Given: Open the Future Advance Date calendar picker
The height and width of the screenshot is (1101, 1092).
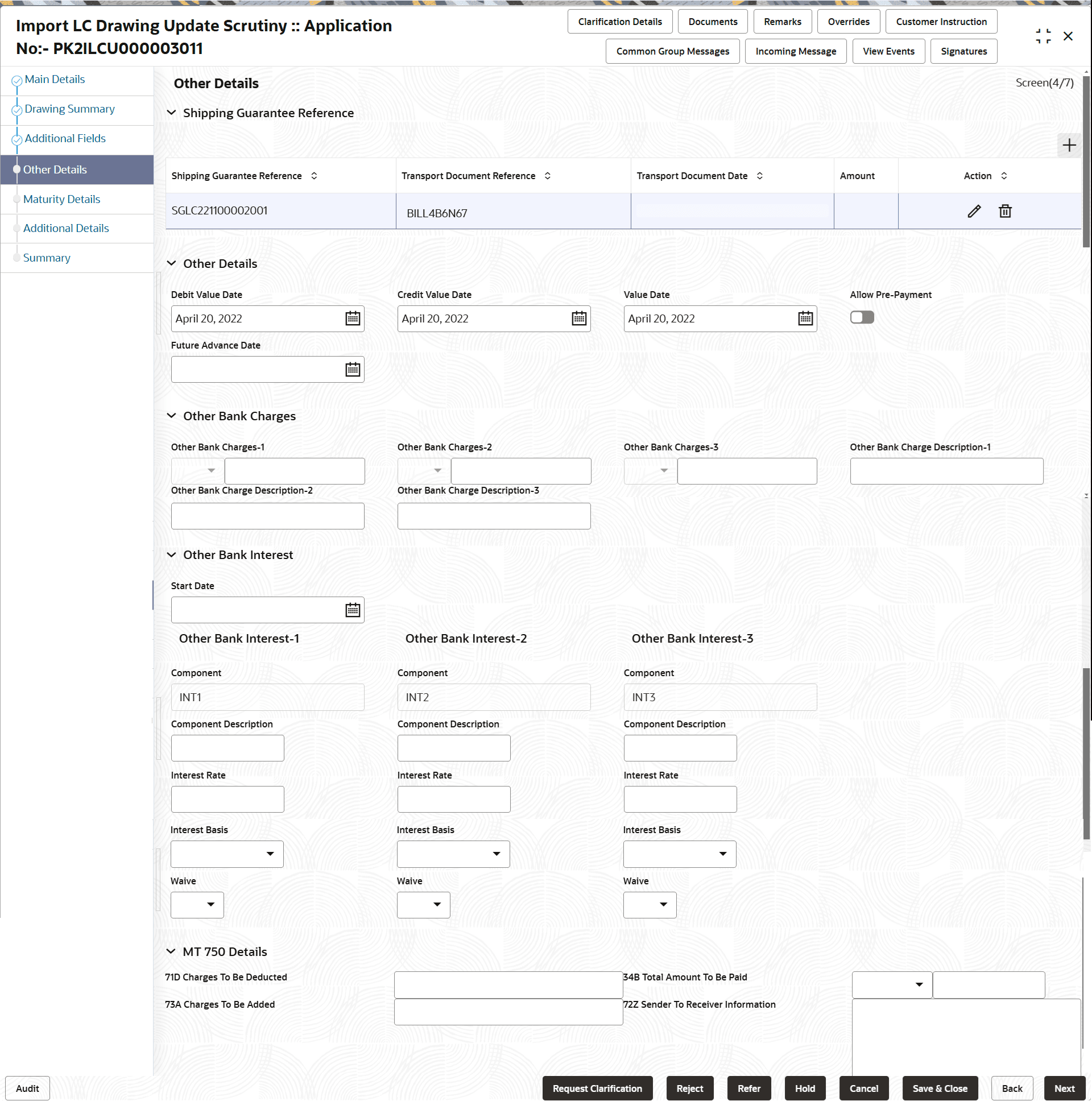Looking at the screenshot, I should pyautogui.click(x=352, y=369).
